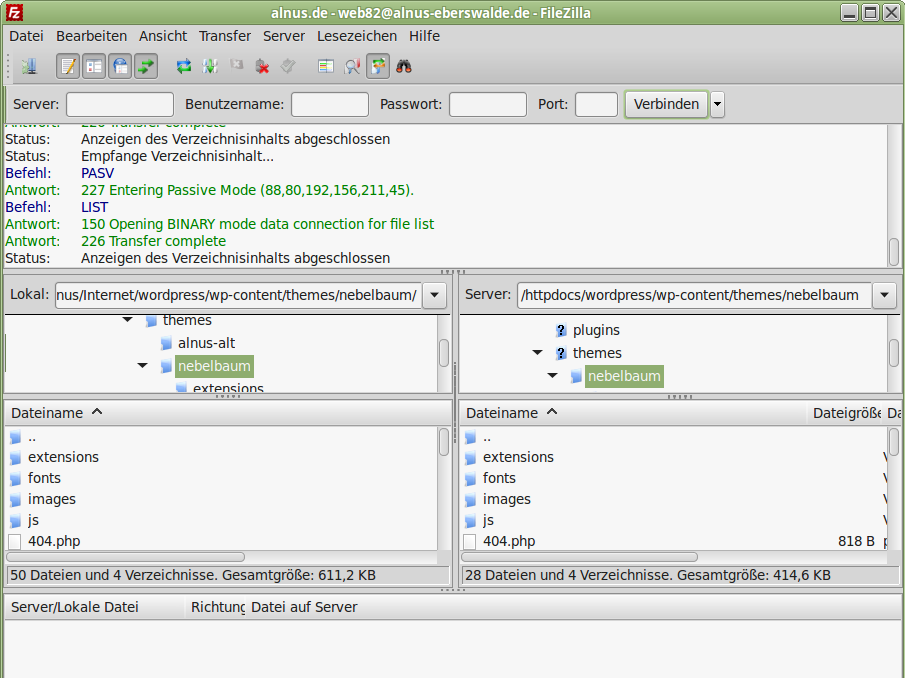Click the Server quickconnect input field
This screenshot has width=905, height=678.
120,104
